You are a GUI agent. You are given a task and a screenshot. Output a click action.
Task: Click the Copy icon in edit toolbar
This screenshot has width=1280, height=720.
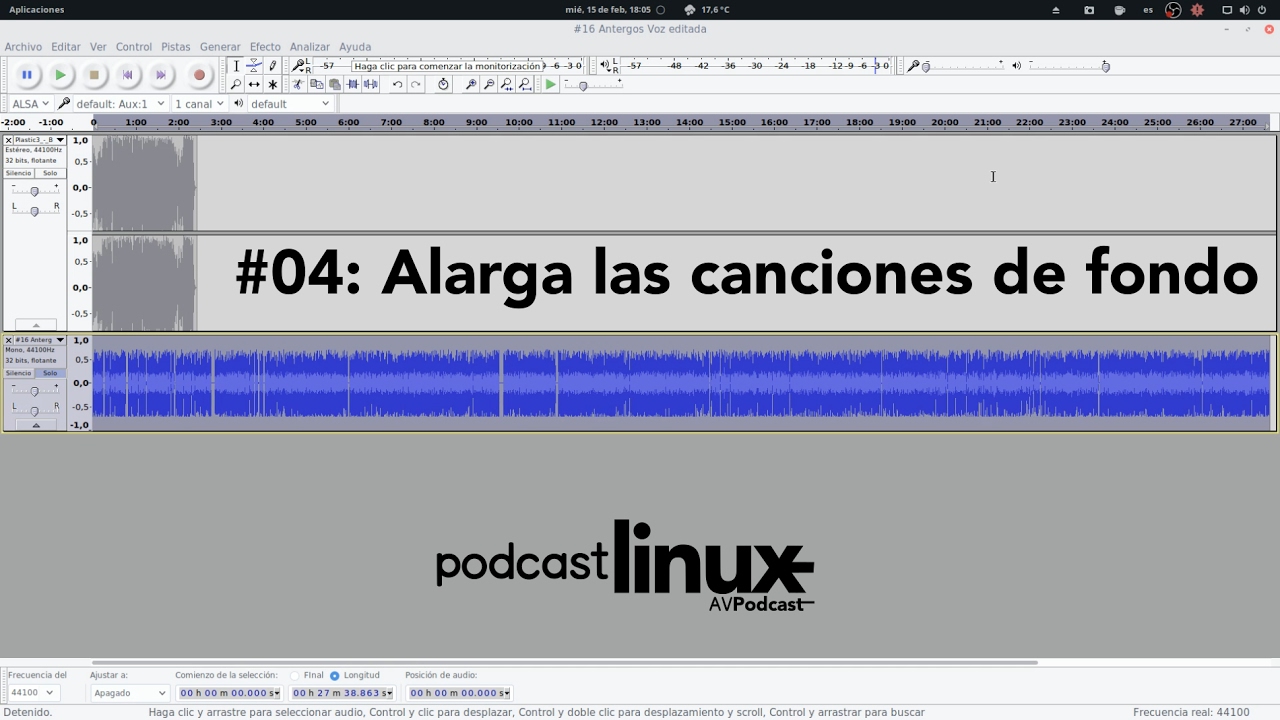316,85
